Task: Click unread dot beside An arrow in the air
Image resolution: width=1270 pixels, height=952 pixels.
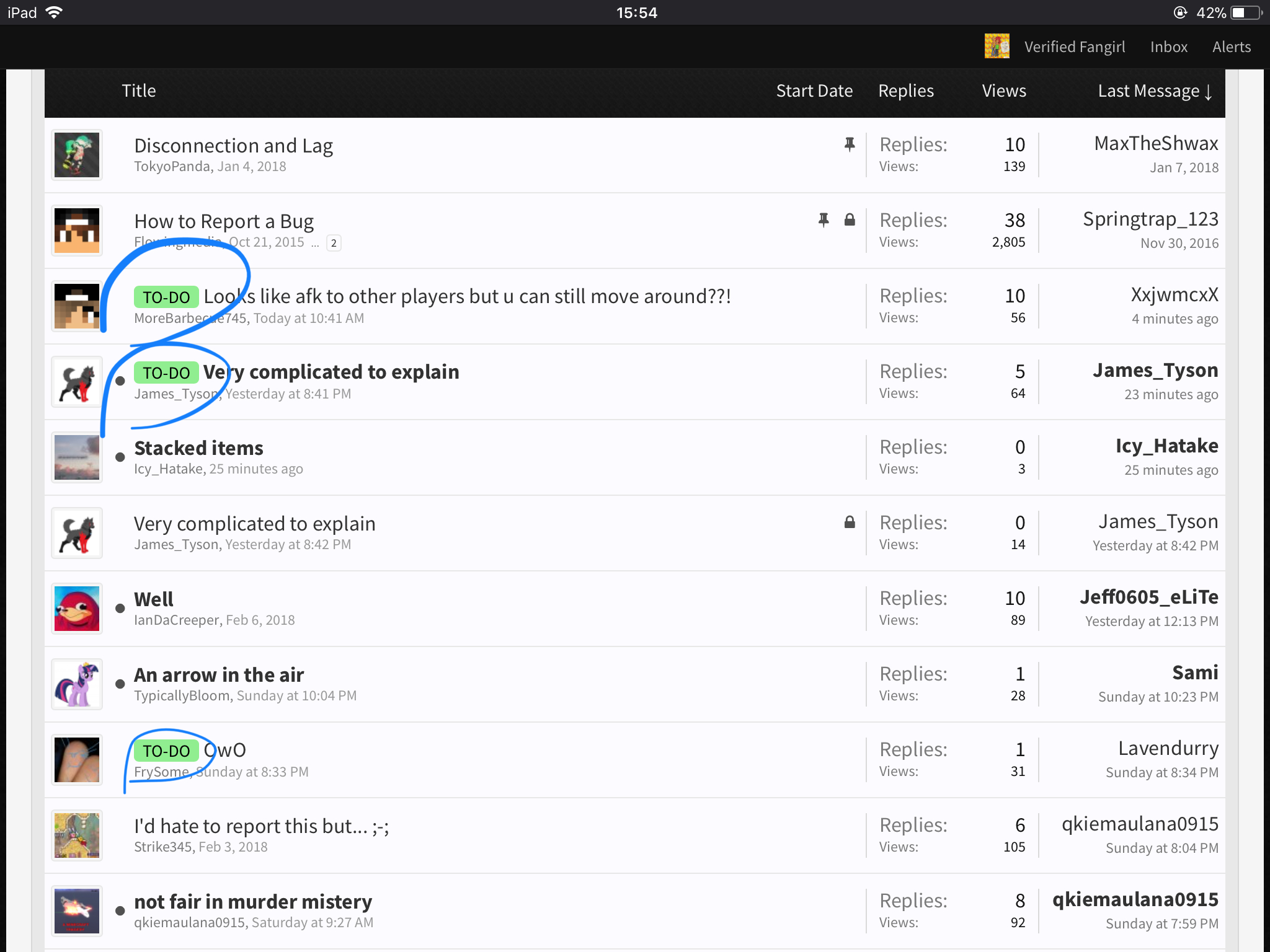Action: point(120,684)
